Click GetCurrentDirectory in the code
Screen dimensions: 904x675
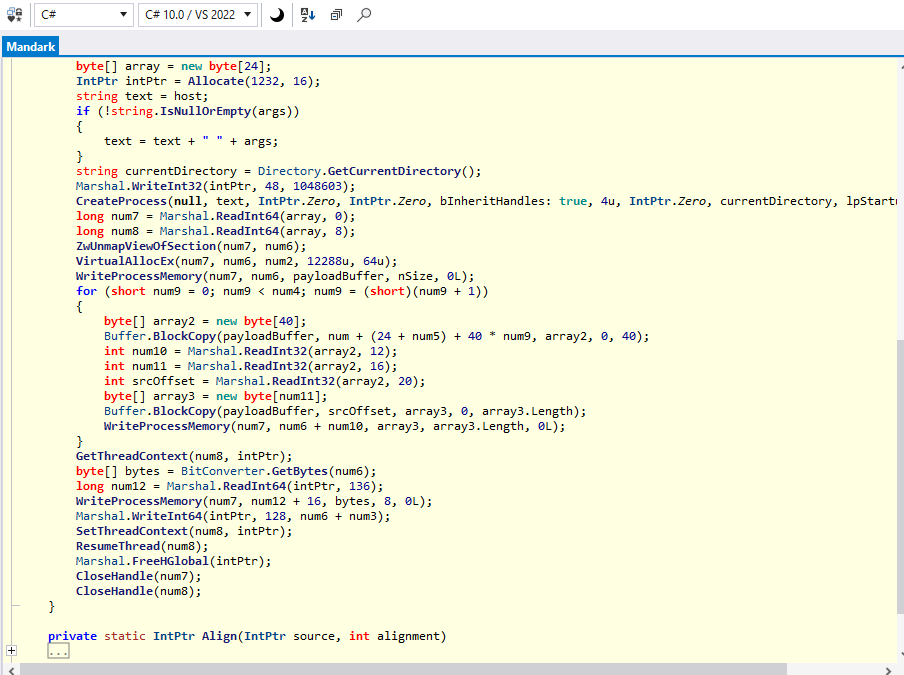point(394,171)
